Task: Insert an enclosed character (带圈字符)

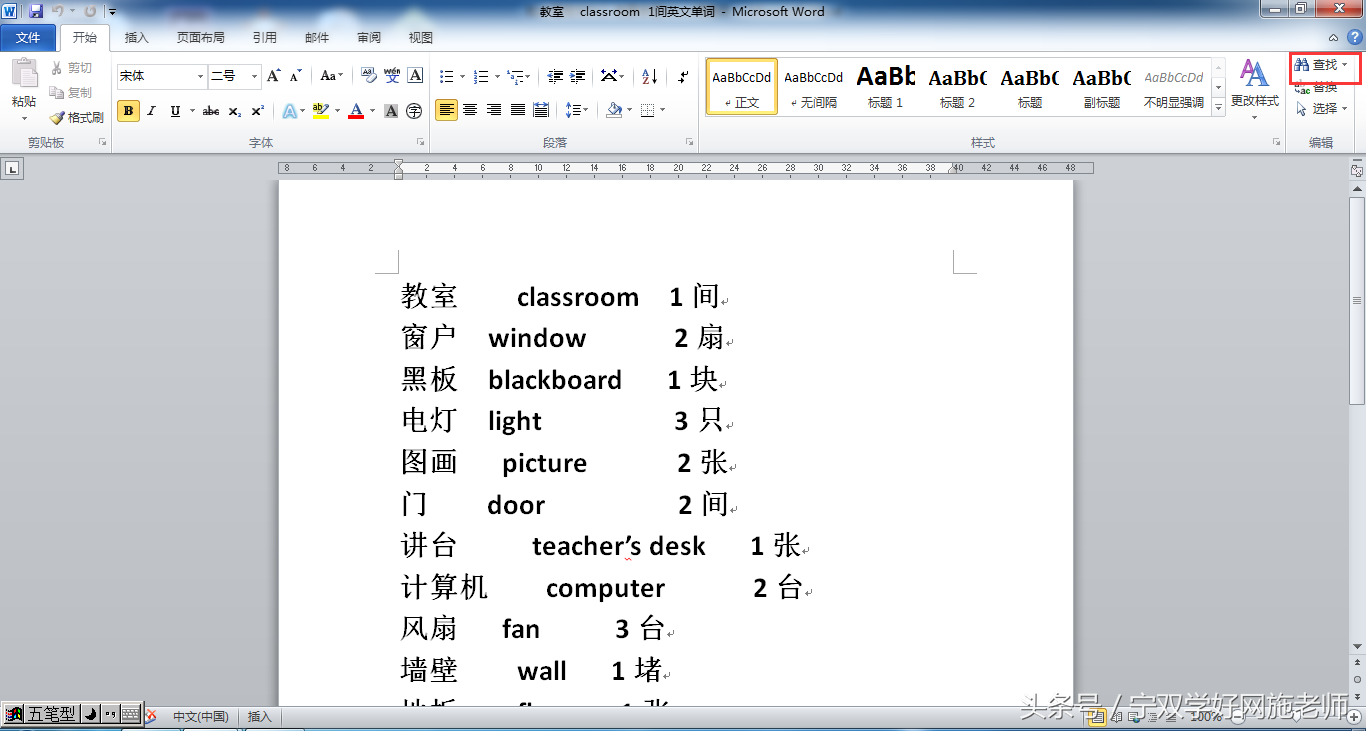Action: pyautogui.click(x=414, y=111)
